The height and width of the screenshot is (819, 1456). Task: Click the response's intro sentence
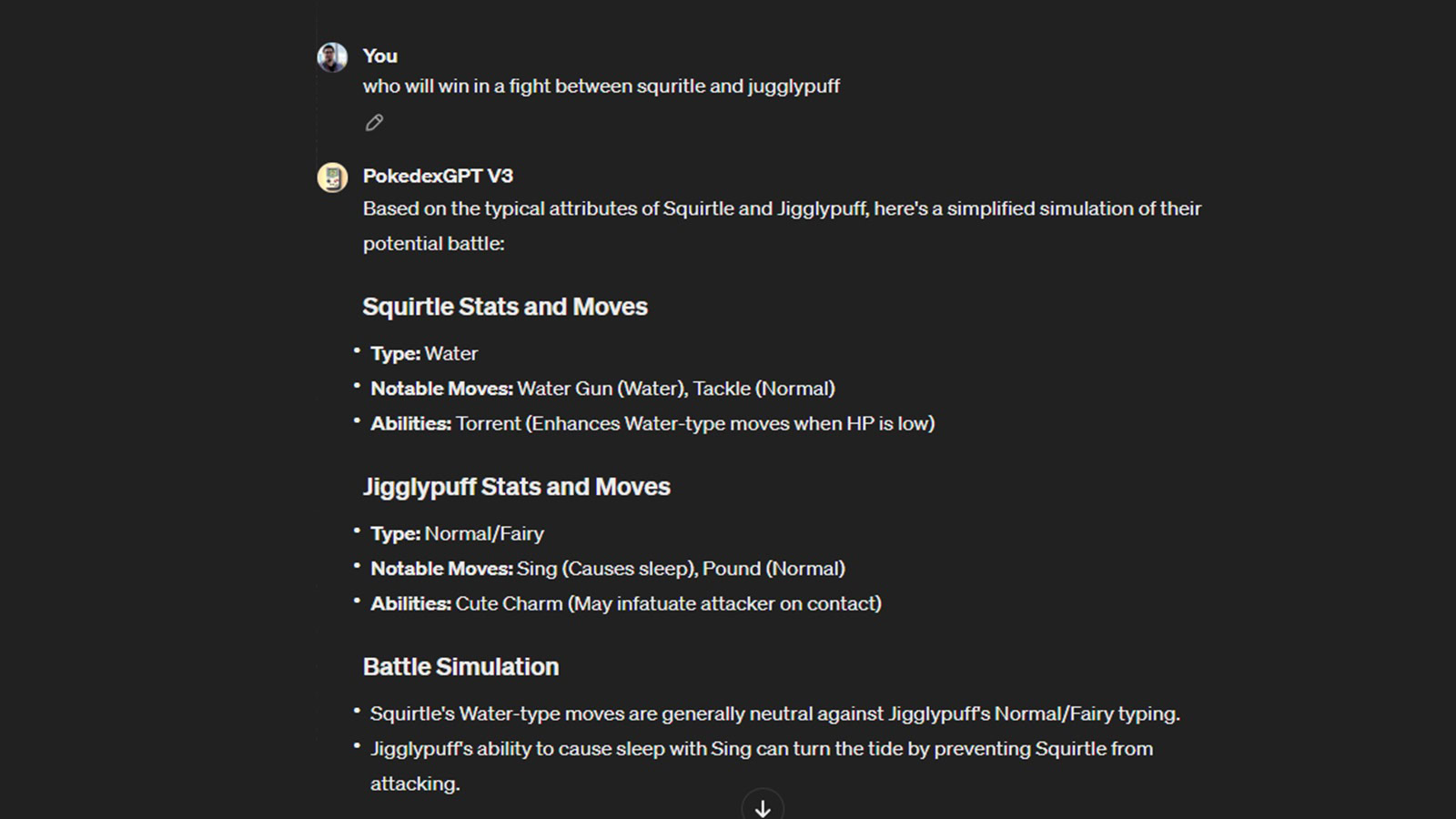tap(782, 209)
